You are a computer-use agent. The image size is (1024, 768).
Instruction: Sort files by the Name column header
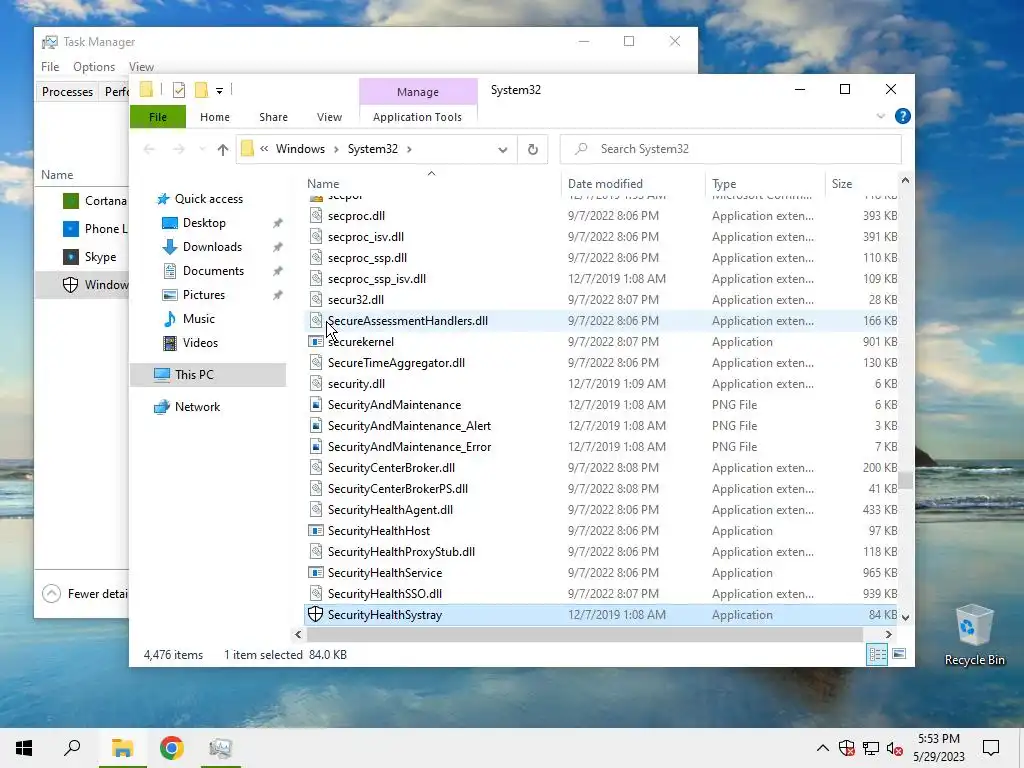[431, 184]
